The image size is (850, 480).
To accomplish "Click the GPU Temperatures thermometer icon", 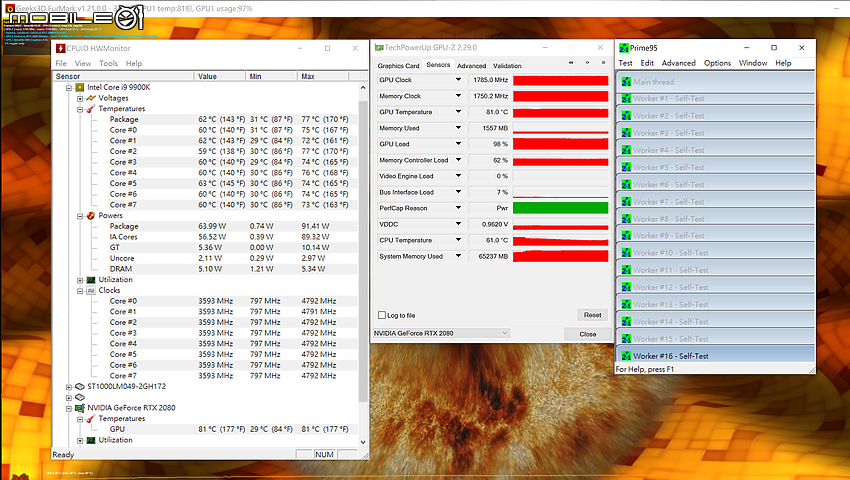I will tap(91, 419).
